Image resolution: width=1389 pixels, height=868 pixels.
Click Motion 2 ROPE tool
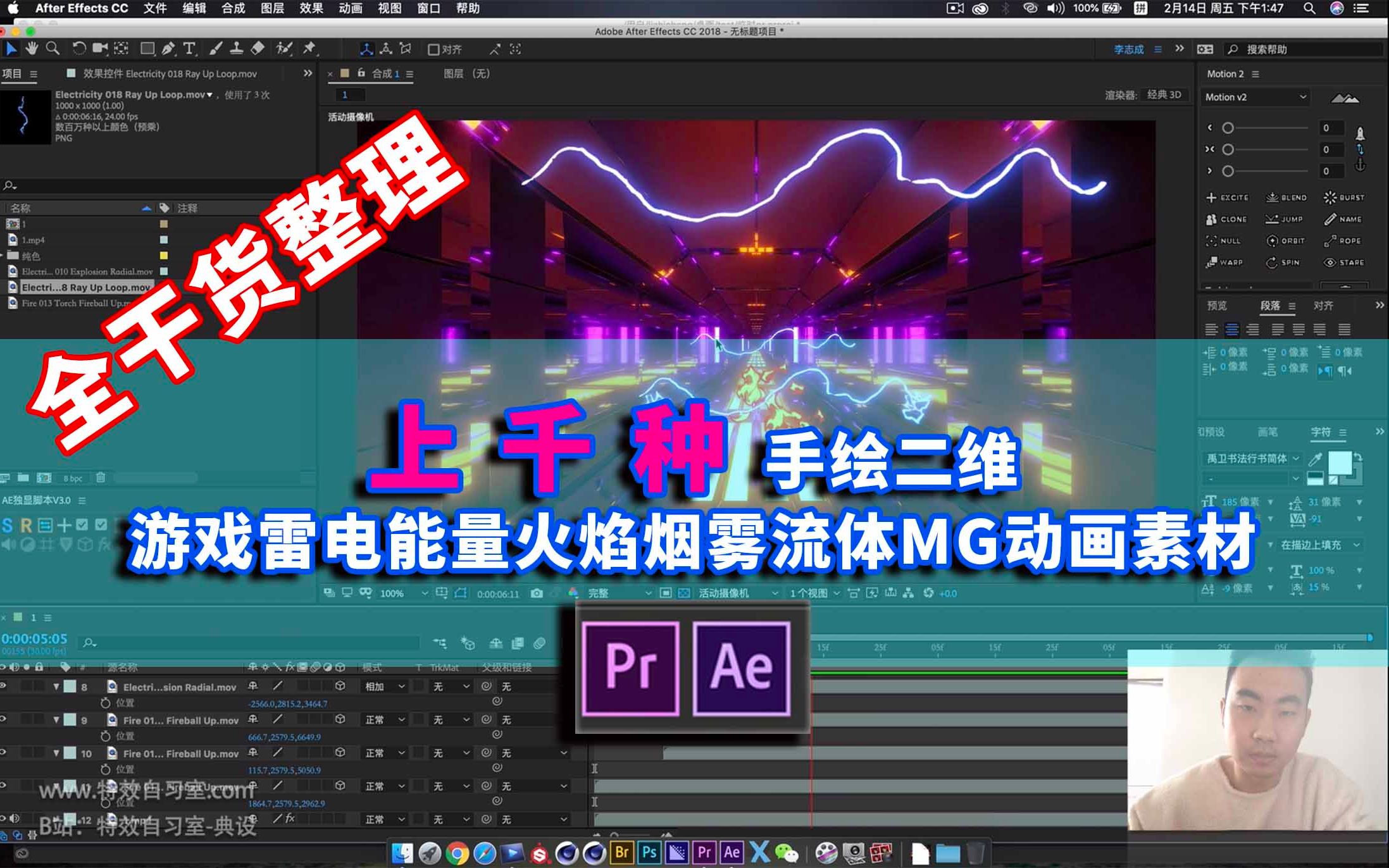(x=1342, y=240)
